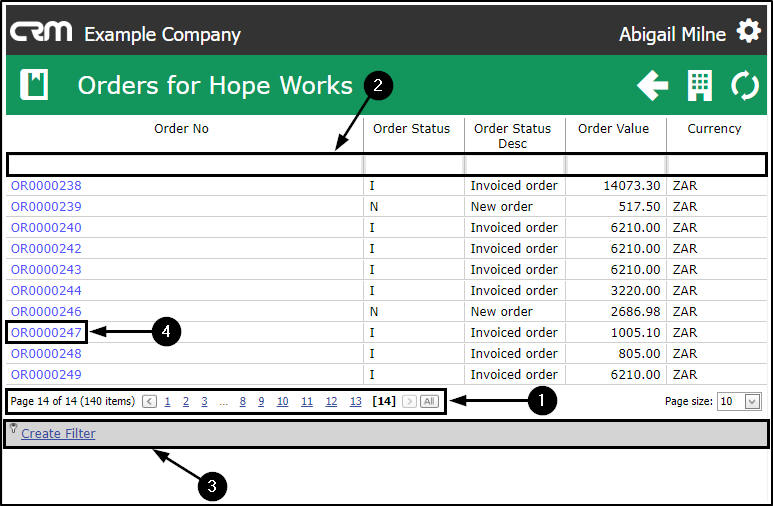The image size is (773, 506).
Task: Open order OR0000238
Action: pos(46,185)
